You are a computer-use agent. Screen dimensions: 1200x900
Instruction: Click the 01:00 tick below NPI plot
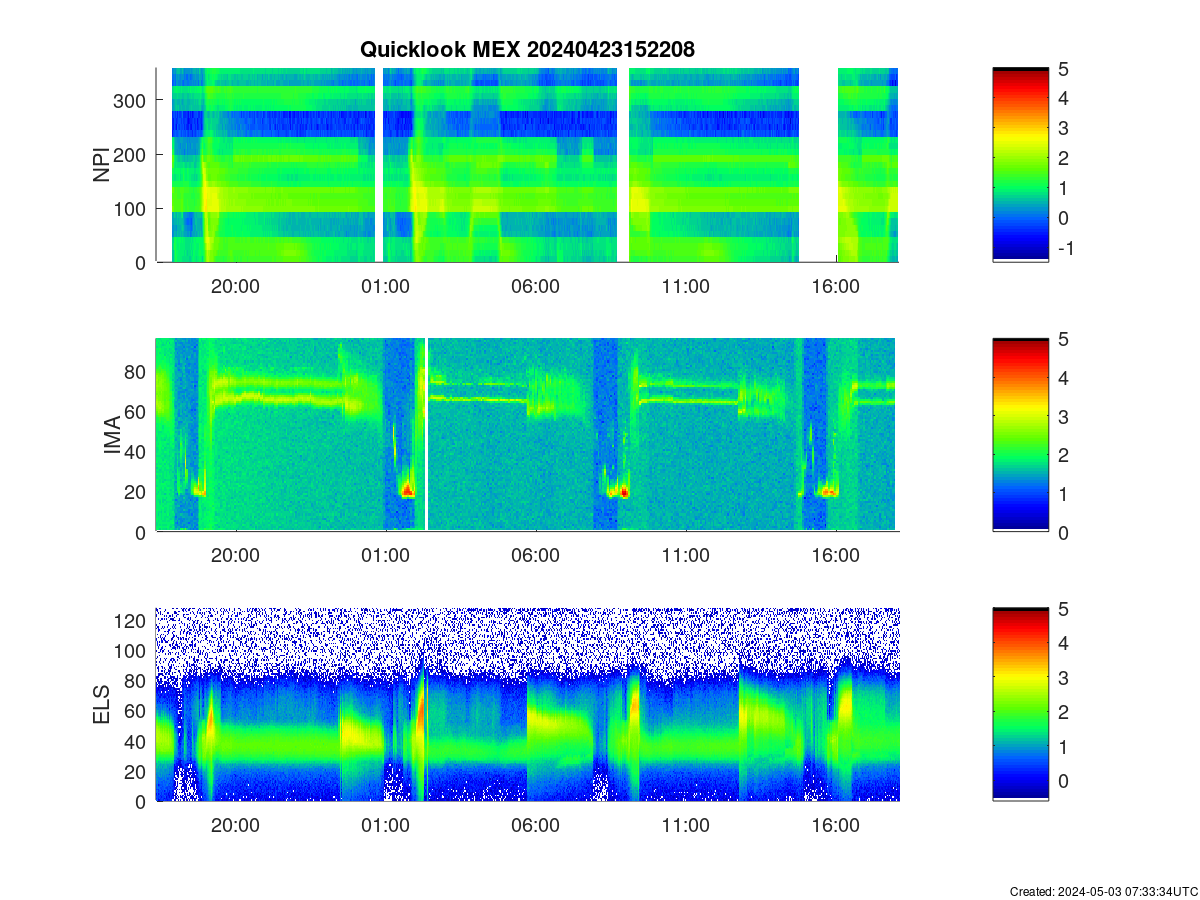385,286
